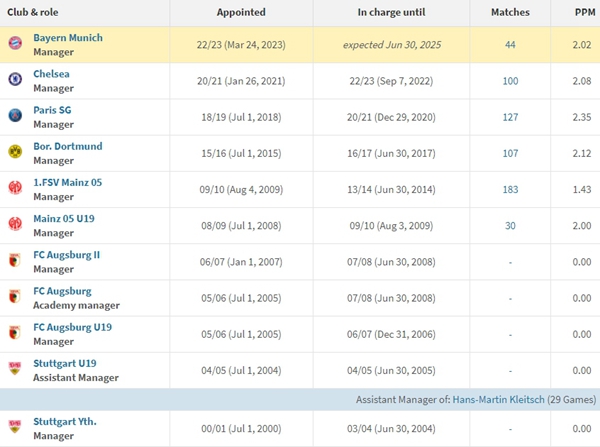The width and height of the screenshot is (600, 447).
Task: Click the PPM column header
Action: pyautogui.click(x=585, y=12)
